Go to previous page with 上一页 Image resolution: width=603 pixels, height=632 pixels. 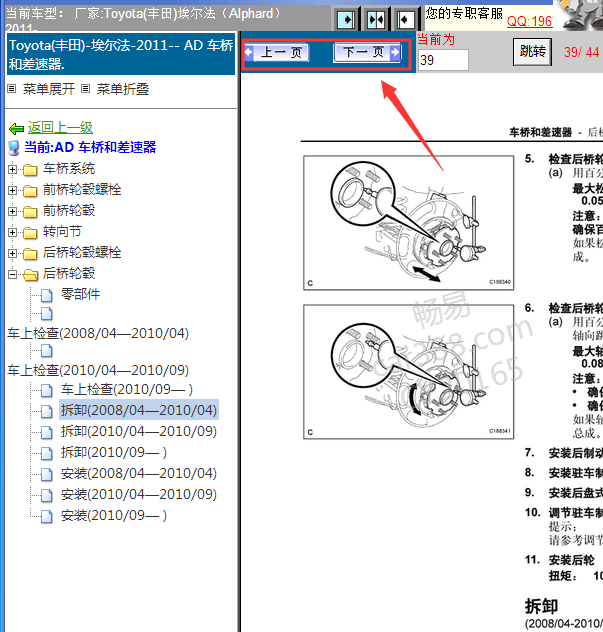[x=277, y=52]
